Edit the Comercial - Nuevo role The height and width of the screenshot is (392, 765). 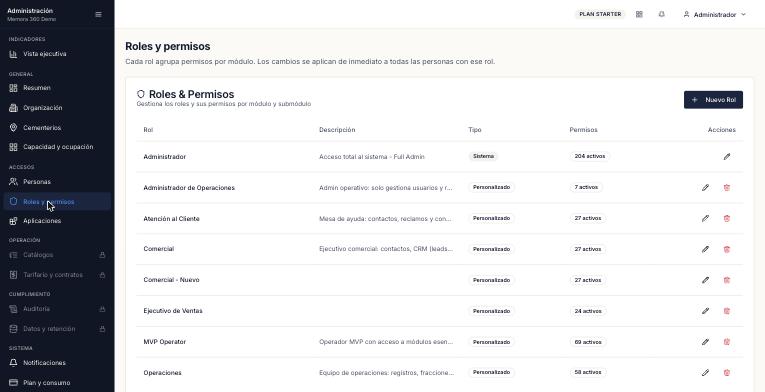[705, 280]
